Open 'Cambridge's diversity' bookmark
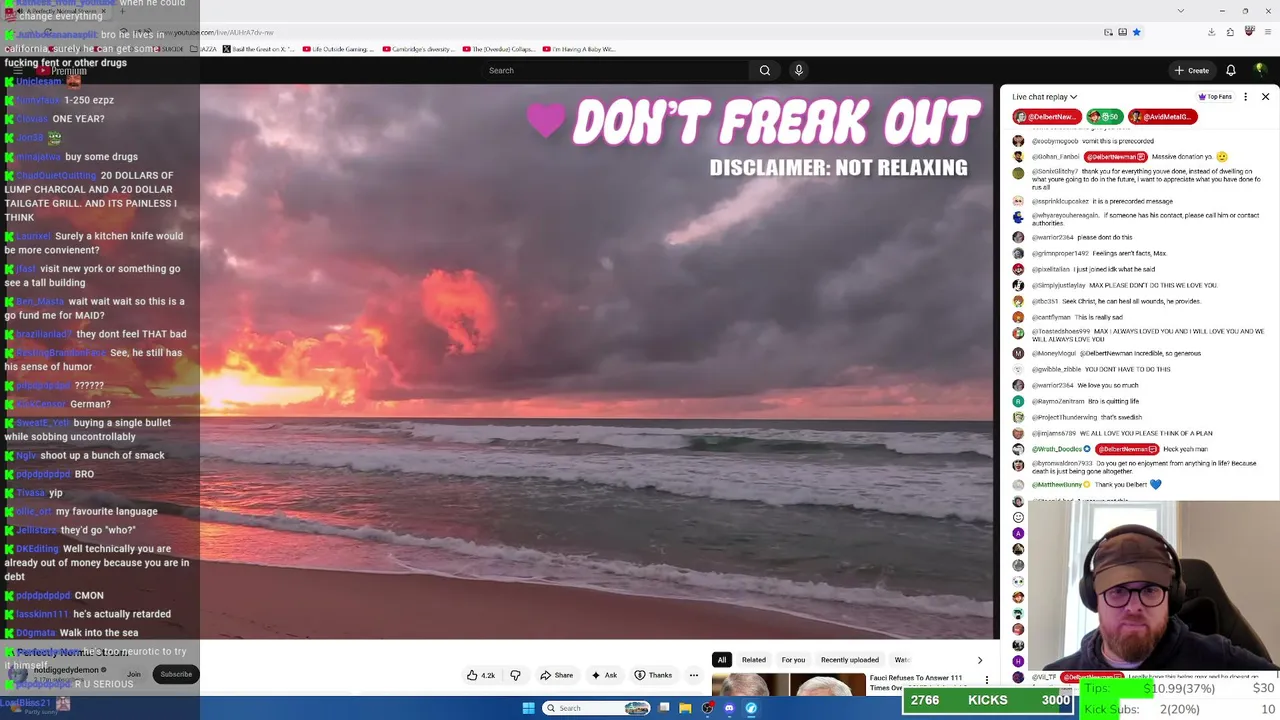Image resolution: width=1280 pixels, height=720 pixels. [x=418, y=49]
